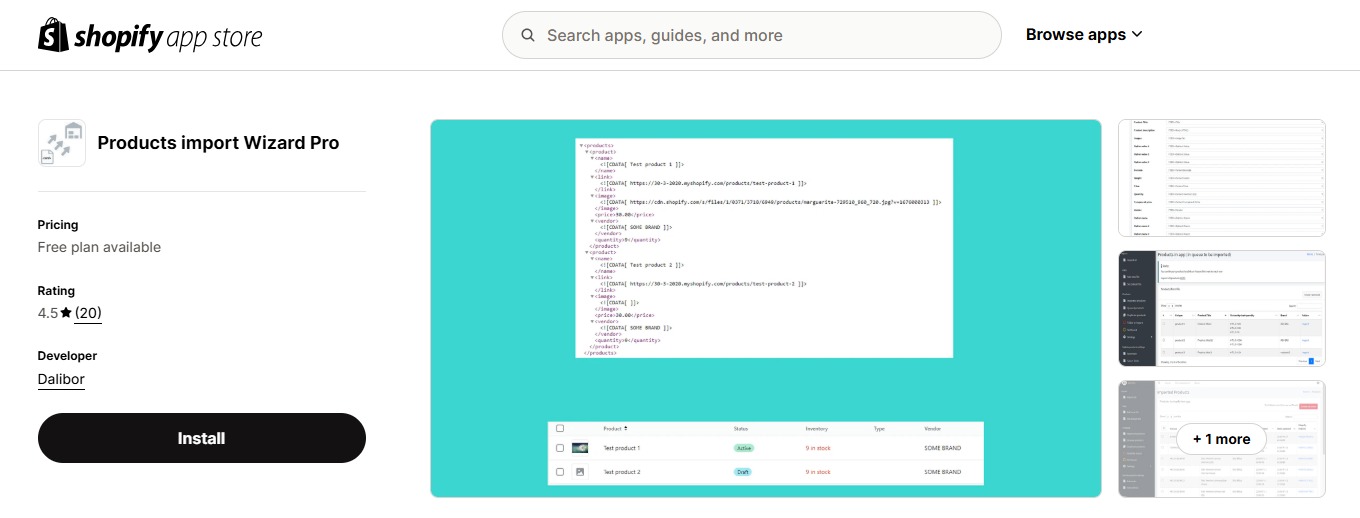This screenshot has width=1360, height=518.
Task: Click the Draft status badge
Action: coord(743,471)
